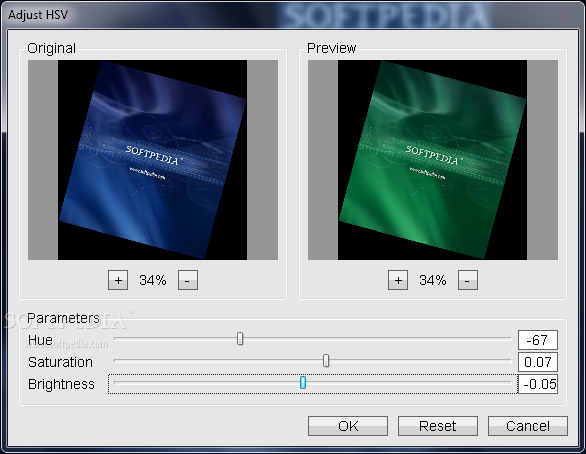This screenshot has width=586, height=454.
Task: Zoom in the Original image with plus button
Action: click(118, 280)
